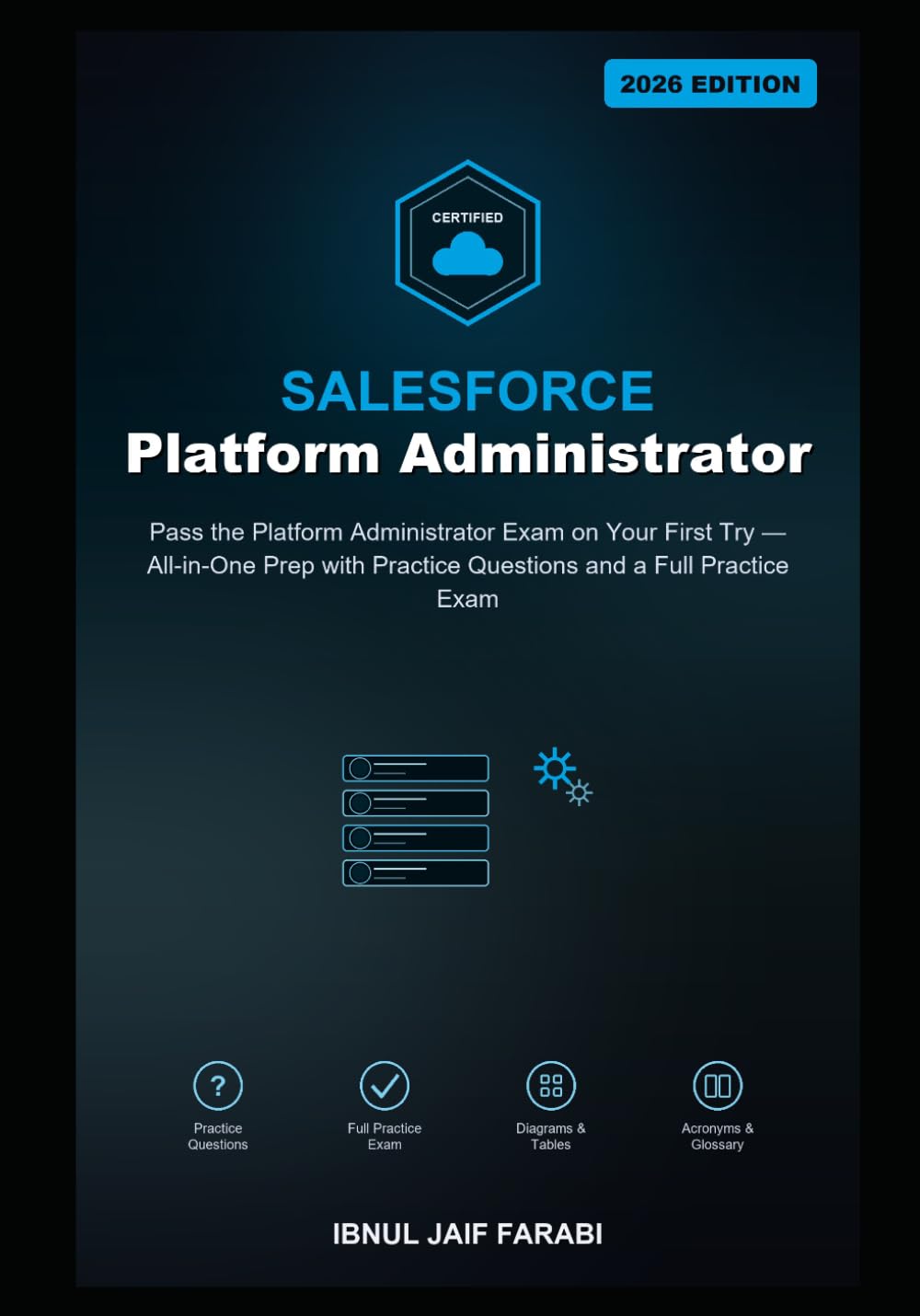
Task: Click the Platform Administrator heading
Action: tap(468, 454)
